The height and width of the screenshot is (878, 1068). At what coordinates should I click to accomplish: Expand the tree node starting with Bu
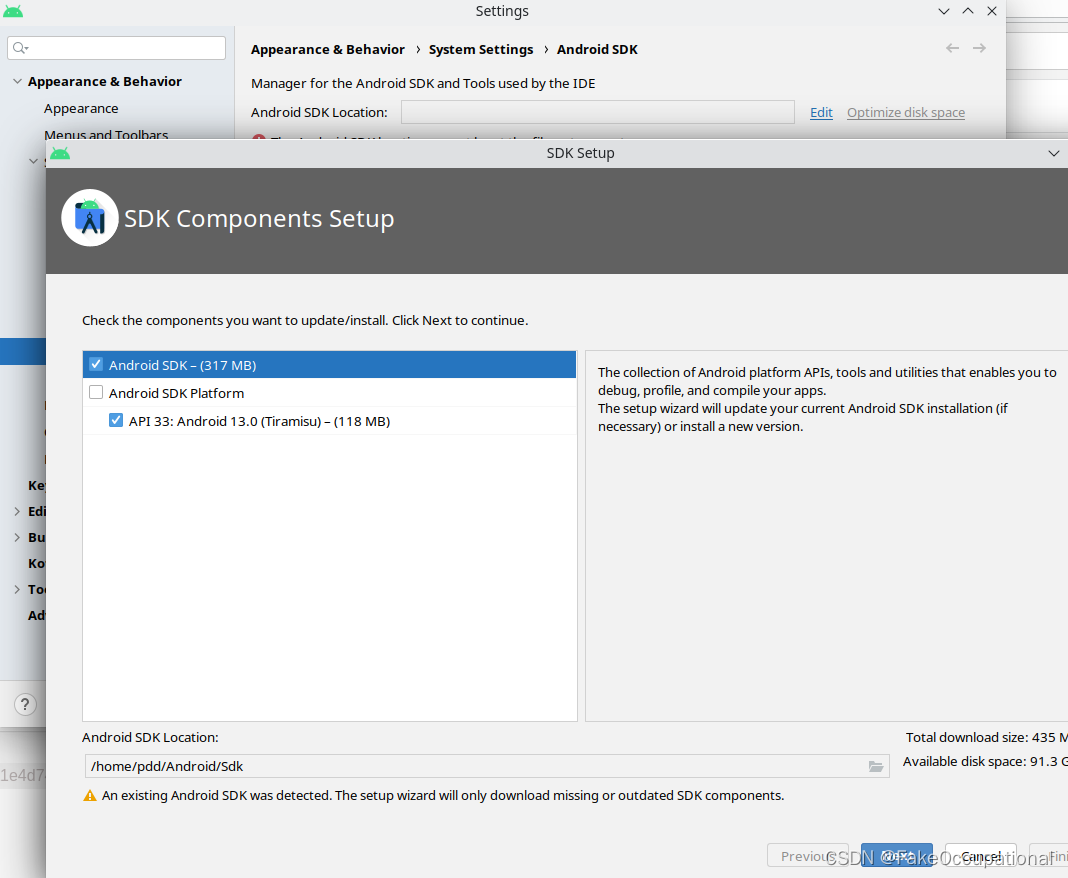17,537
